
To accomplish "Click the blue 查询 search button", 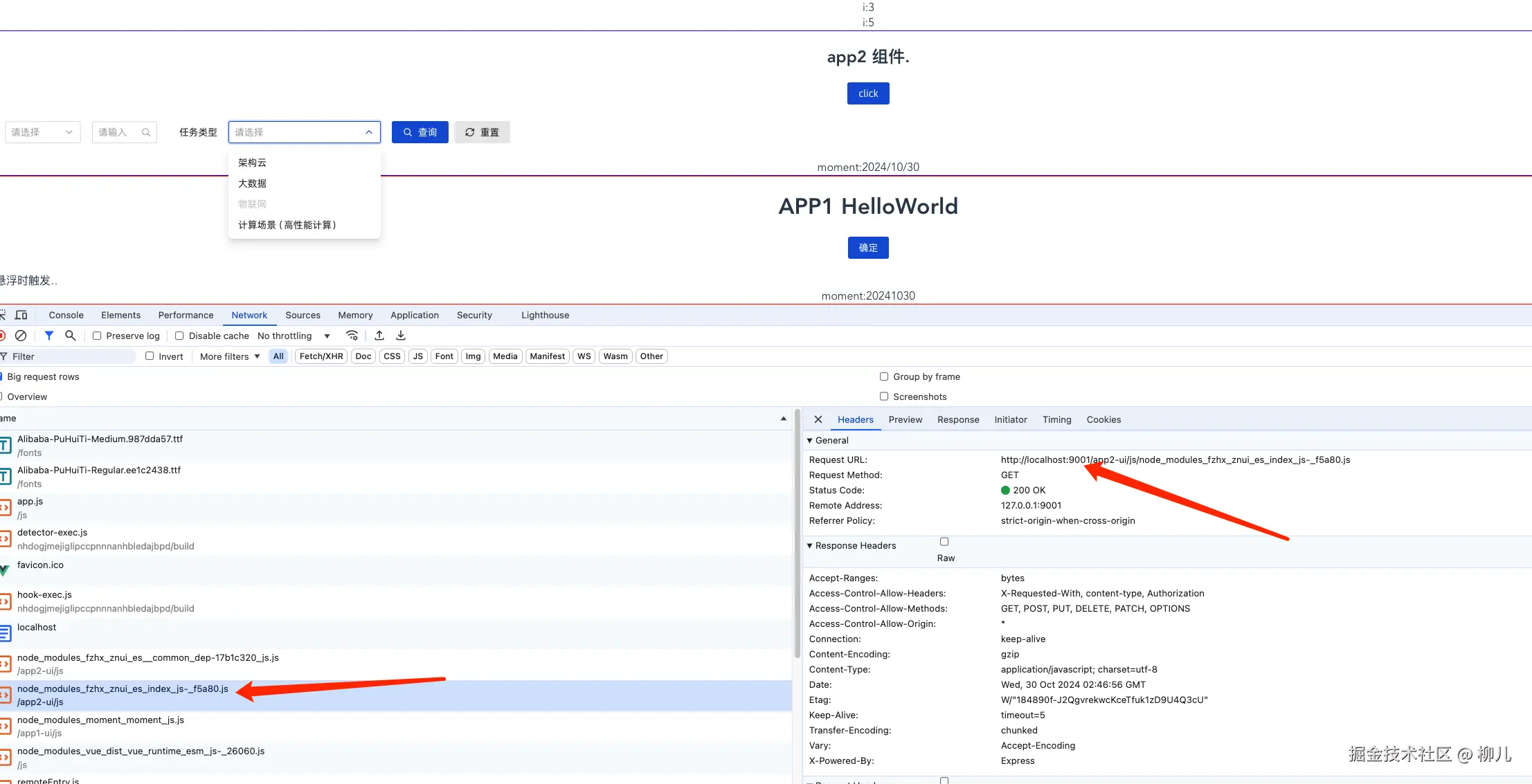I will click(420, 132).
